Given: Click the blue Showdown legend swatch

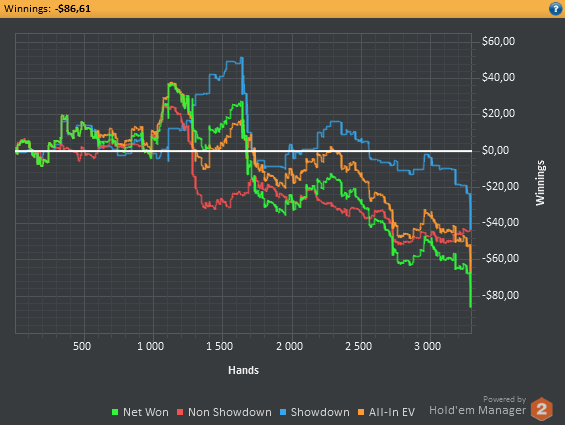Looking at the screenshot, I should 283,412.
